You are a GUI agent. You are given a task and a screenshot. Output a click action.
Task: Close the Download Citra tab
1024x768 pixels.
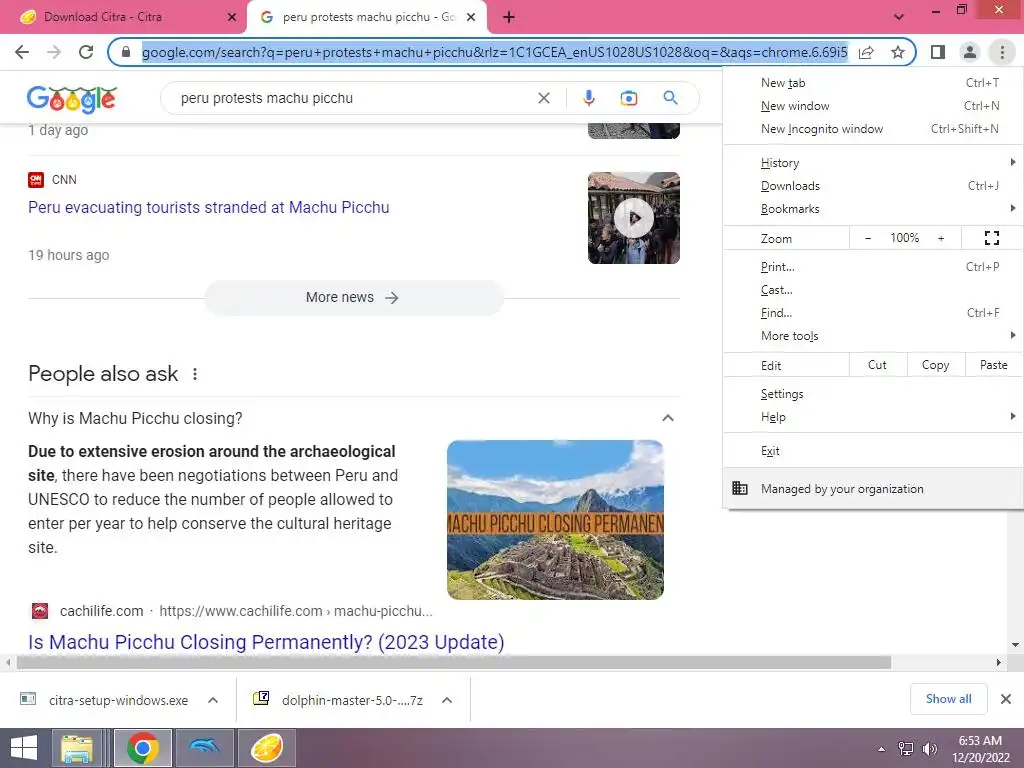(x=231, y=17)
